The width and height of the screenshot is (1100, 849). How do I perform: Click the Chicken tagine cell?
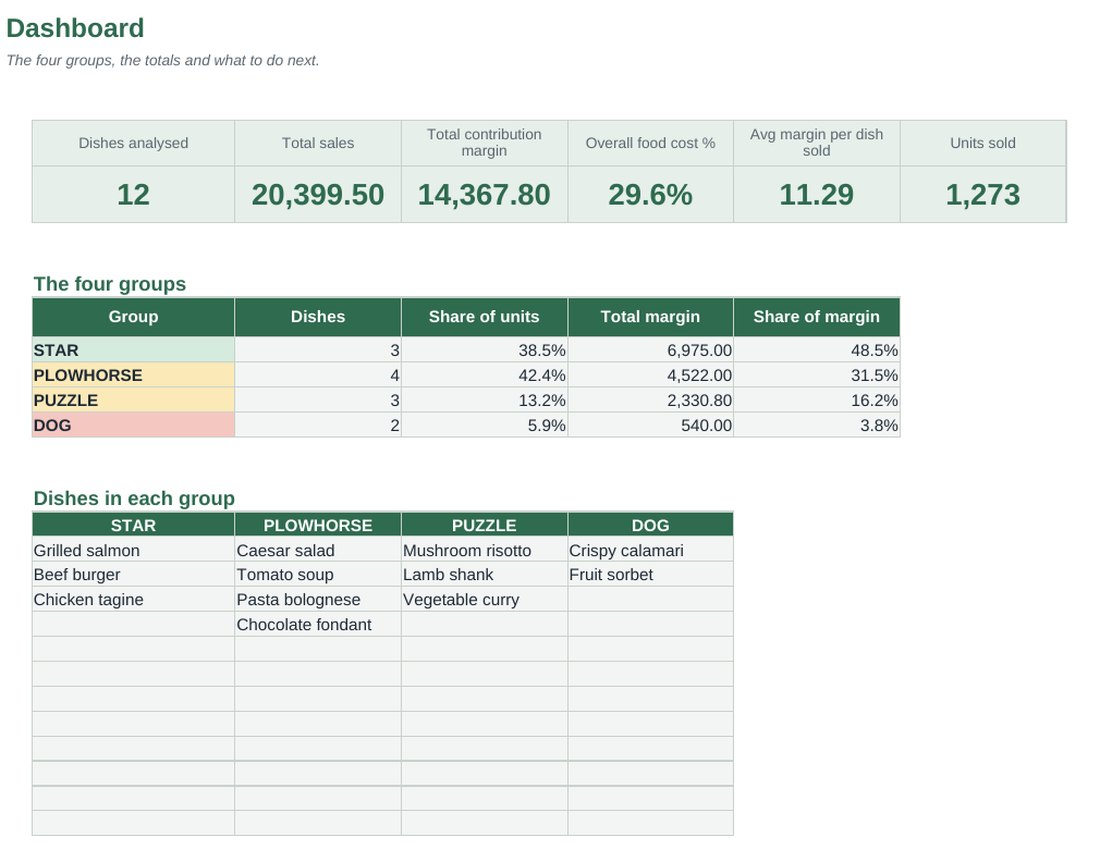click(133, 599)
